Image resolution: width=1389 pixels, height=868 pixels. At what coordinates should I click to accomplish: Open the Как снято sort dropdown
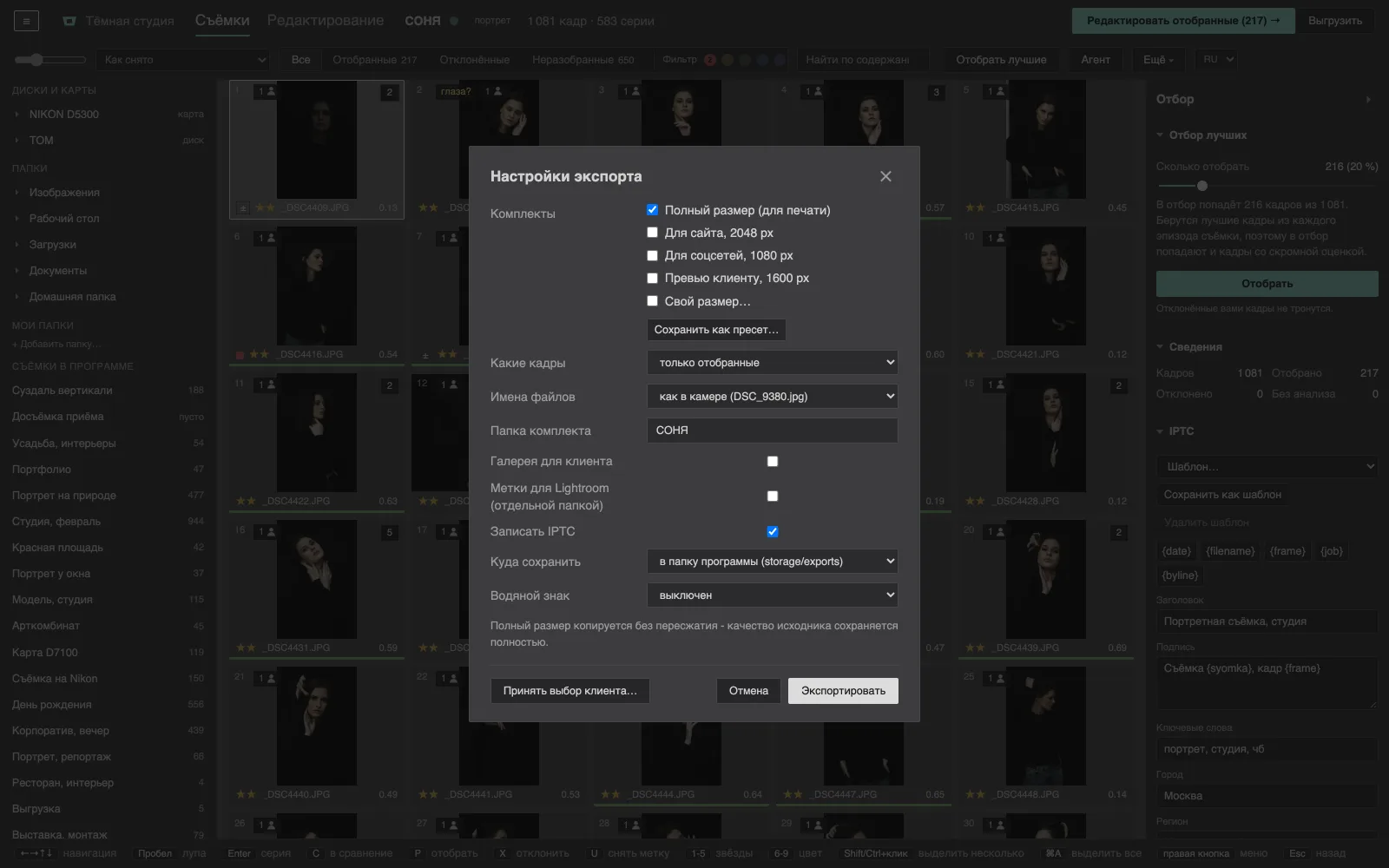[x=183, y=60]
